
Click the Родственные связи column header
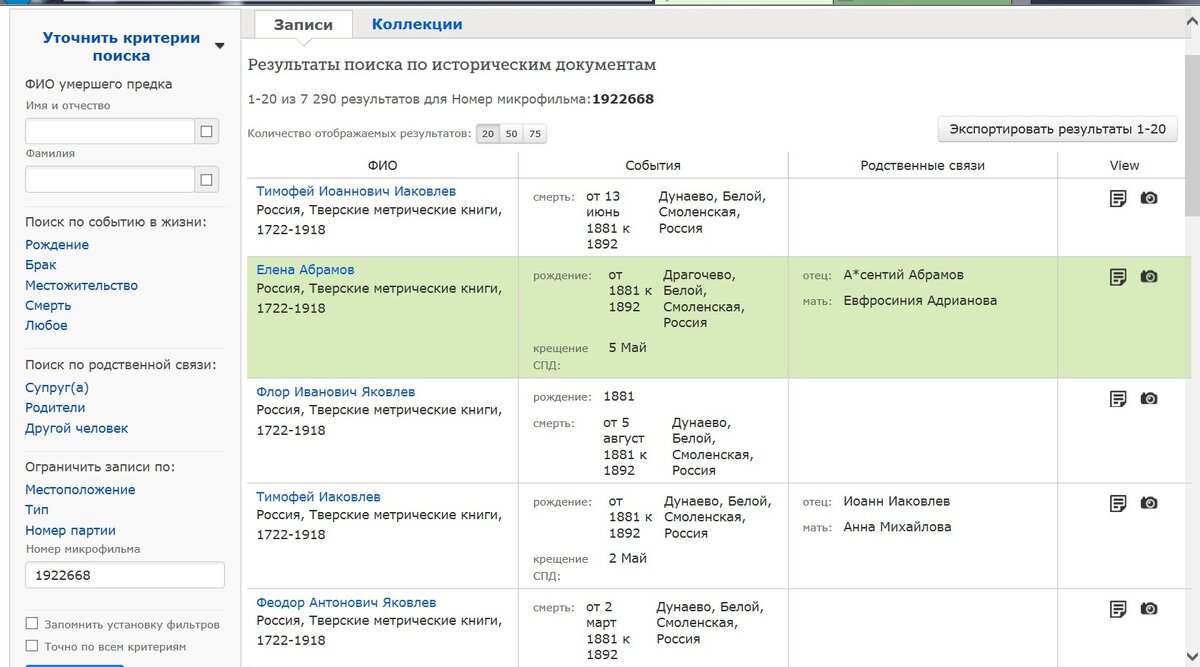923,165
